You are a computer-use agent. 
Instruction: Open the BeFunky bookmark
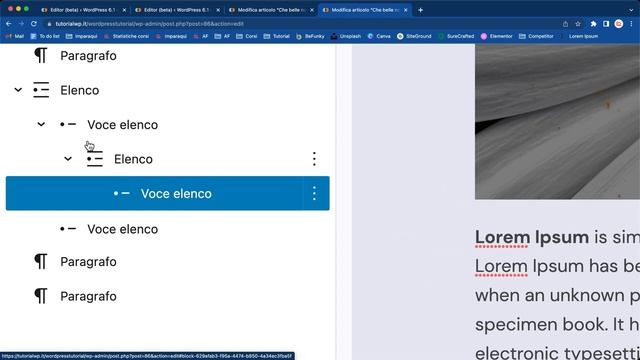click(x=310, y=36)
